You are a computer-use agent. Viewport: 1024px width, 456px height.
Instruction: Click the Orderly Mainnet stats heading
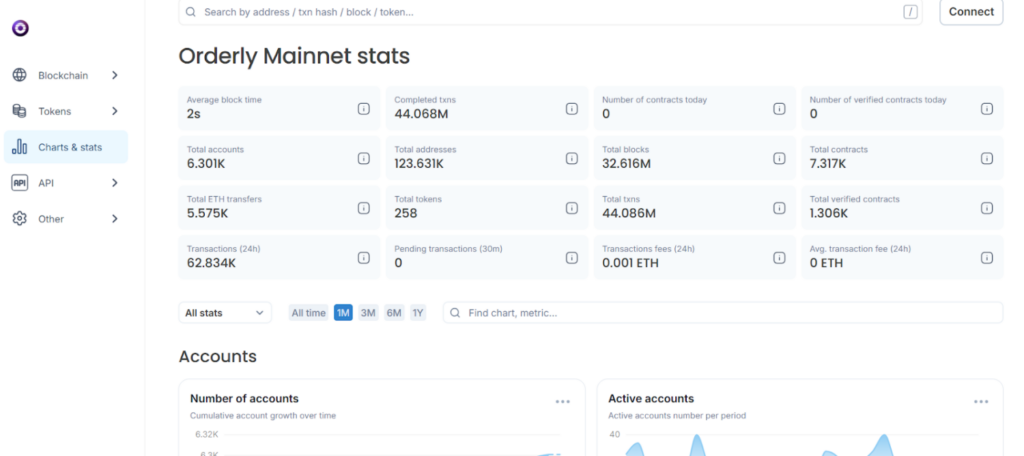tap(294, 57)
